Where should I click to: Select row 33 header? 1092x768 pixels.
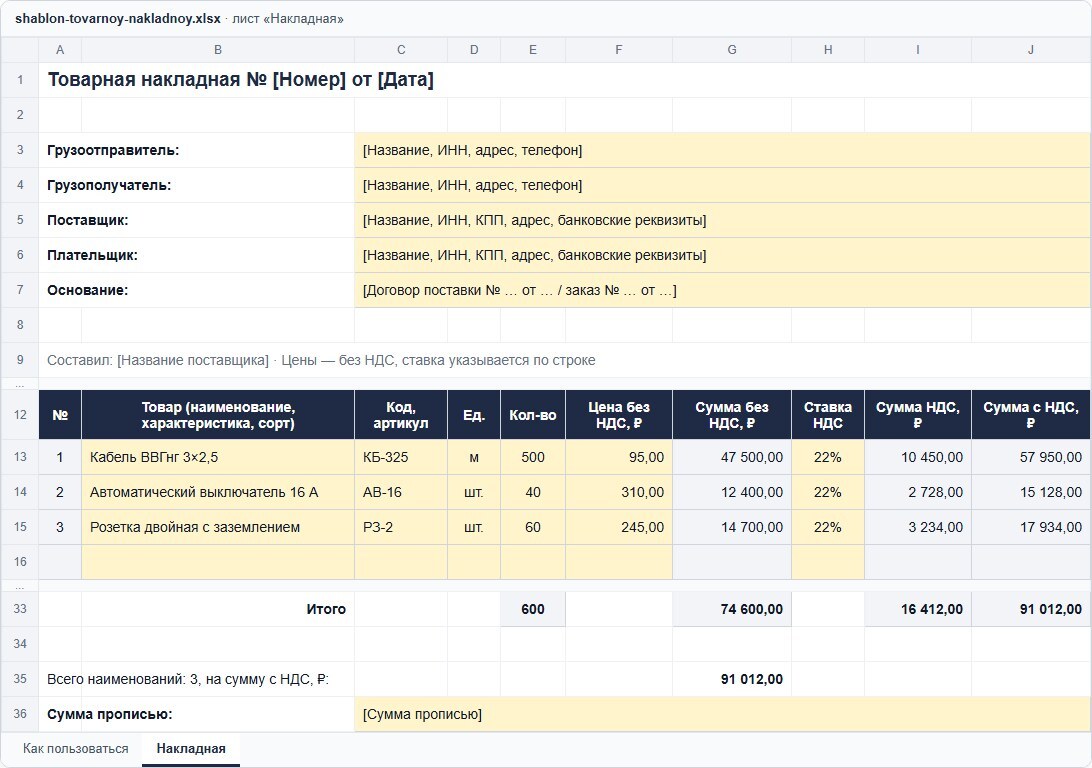[20, 609]
